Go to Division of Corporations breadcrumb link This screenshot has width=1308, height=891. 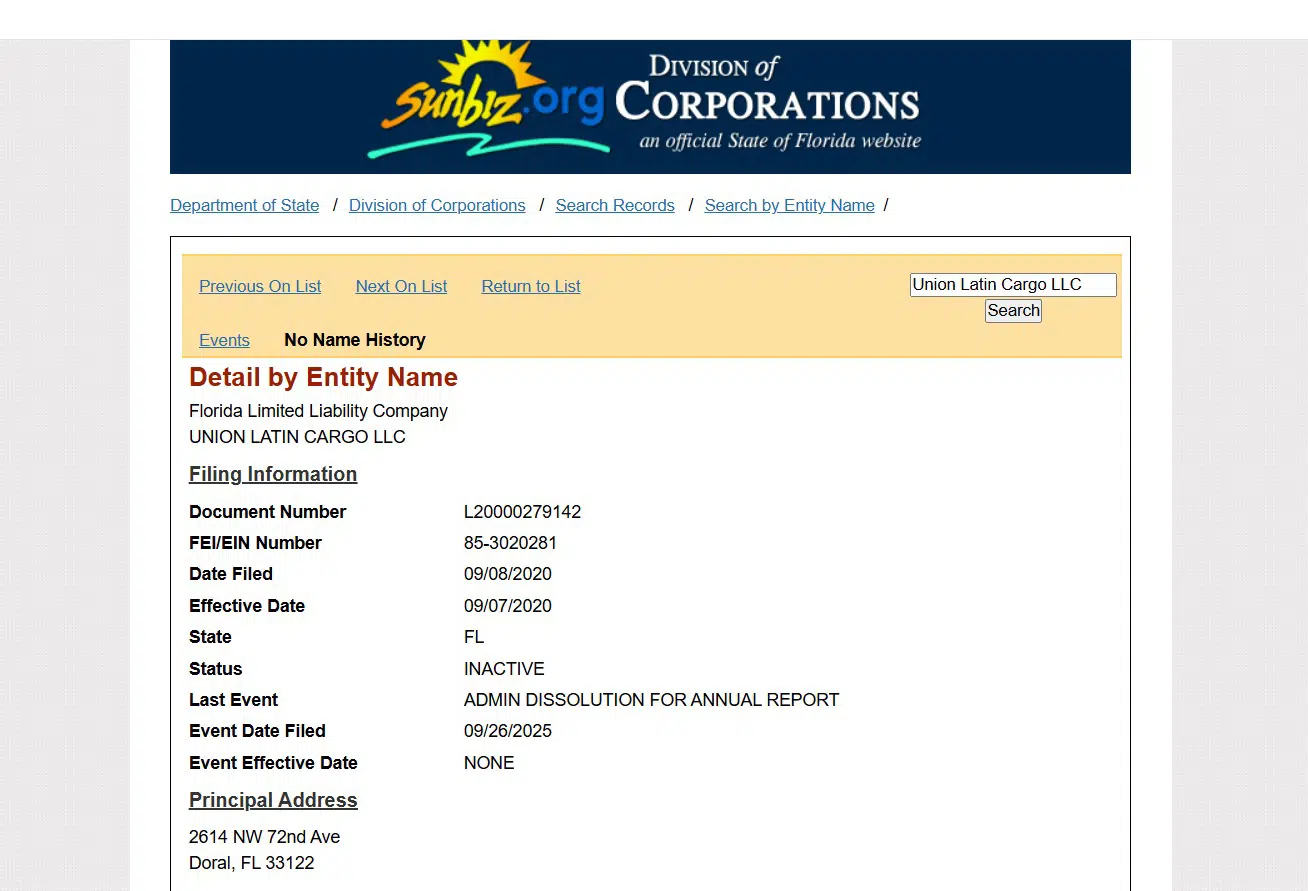(437, 205)
